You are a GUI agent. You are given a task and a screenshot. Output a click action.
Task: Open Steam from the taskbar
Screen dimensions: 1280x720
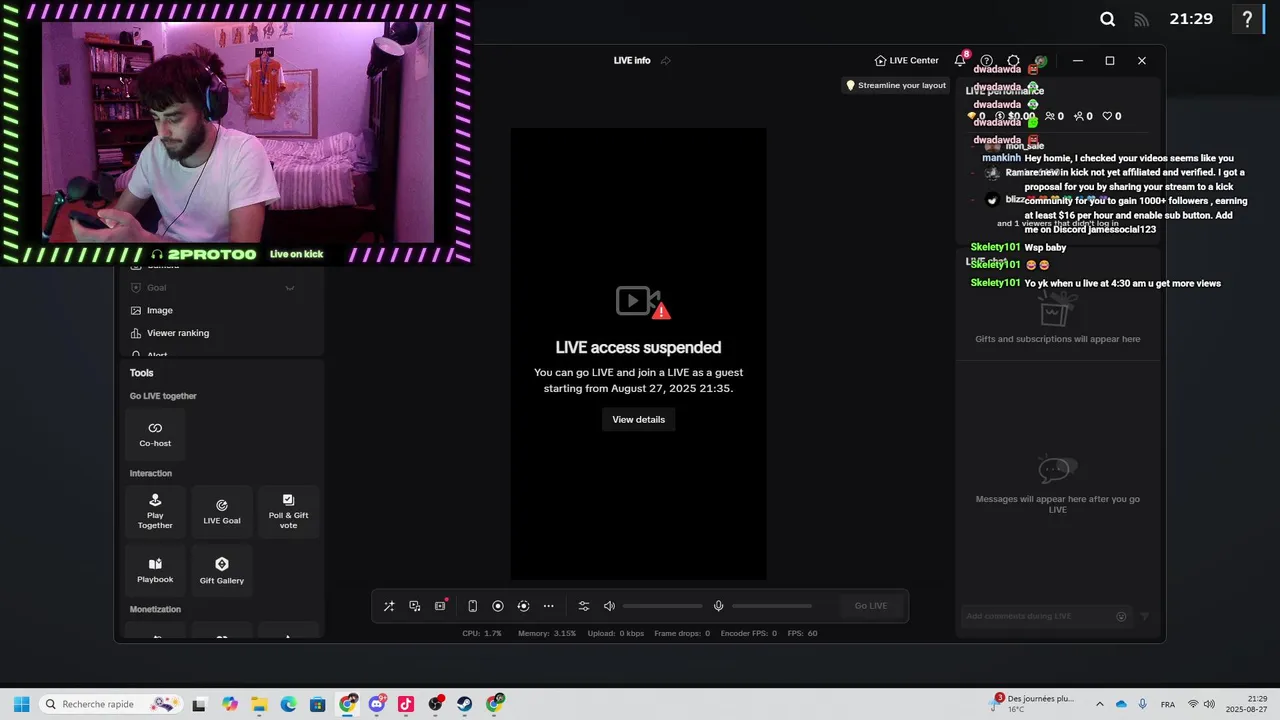(x=464, y=704)
